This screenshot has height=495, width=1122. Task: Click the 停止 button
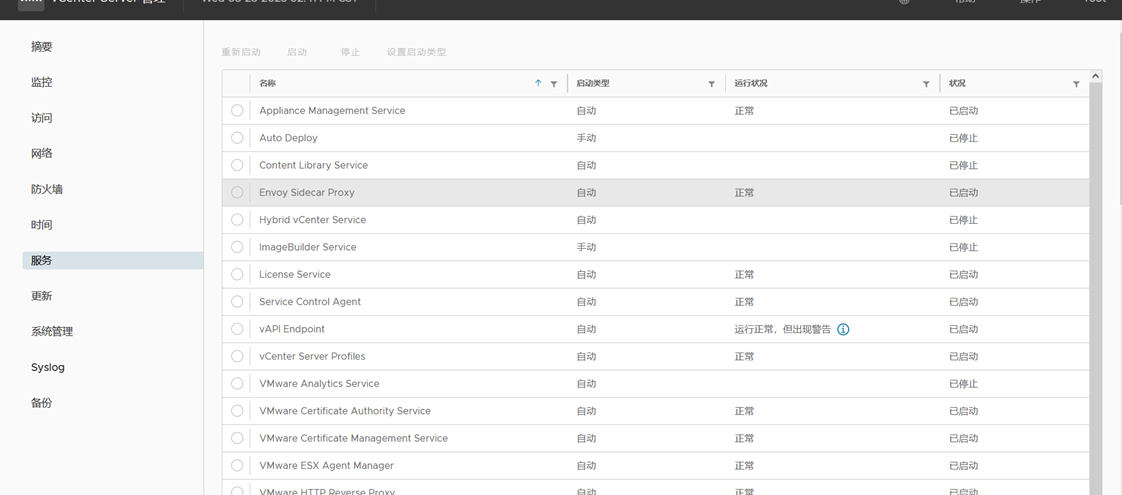[351, 52]
